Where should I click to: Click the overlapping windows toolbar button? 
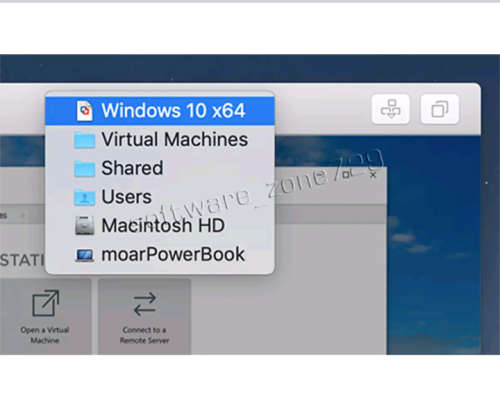pyautogui.click(x=440, y=109)
